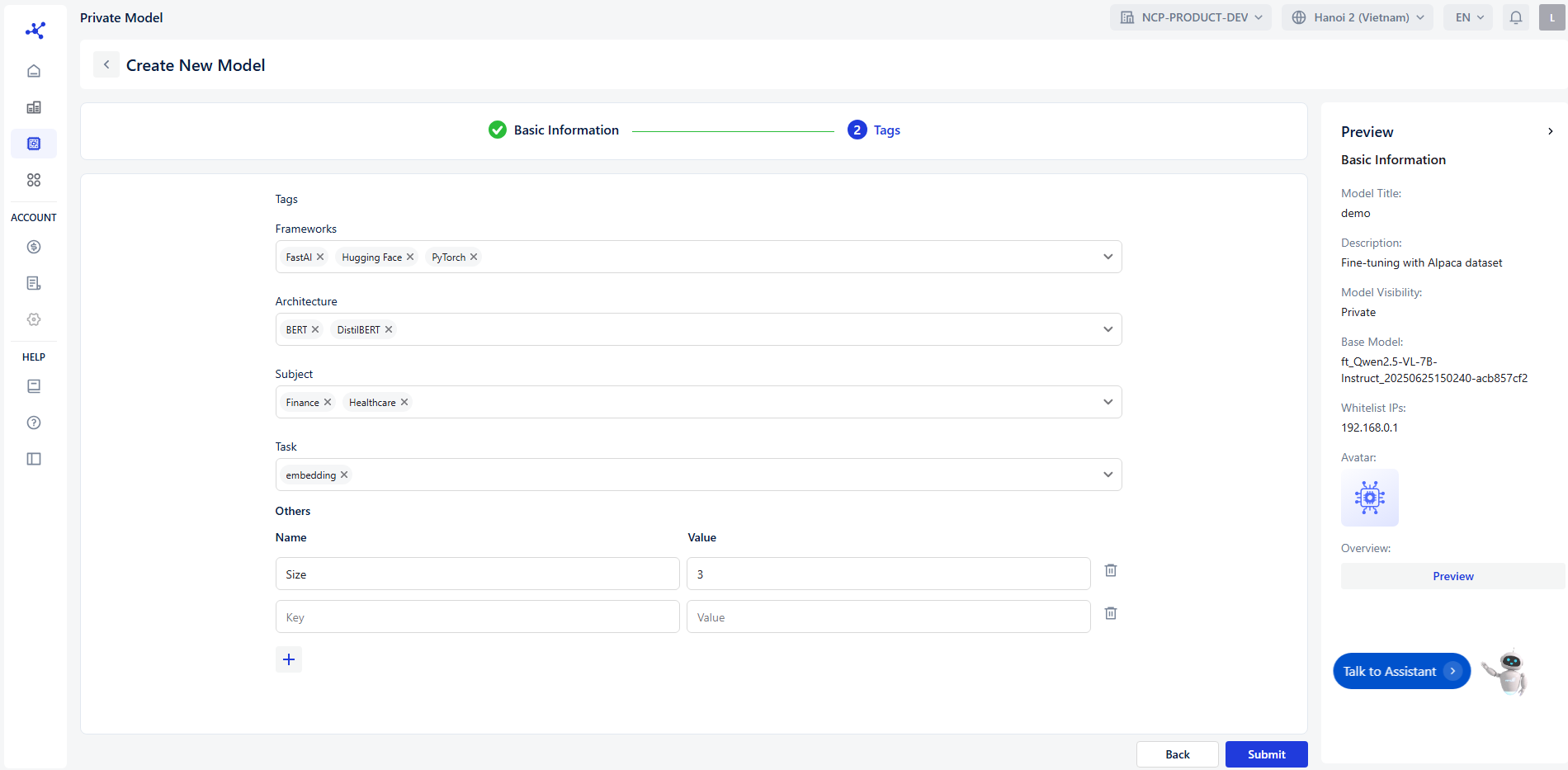Click the notification bell icon
1568x770 pixels.
click(1516, 17)
